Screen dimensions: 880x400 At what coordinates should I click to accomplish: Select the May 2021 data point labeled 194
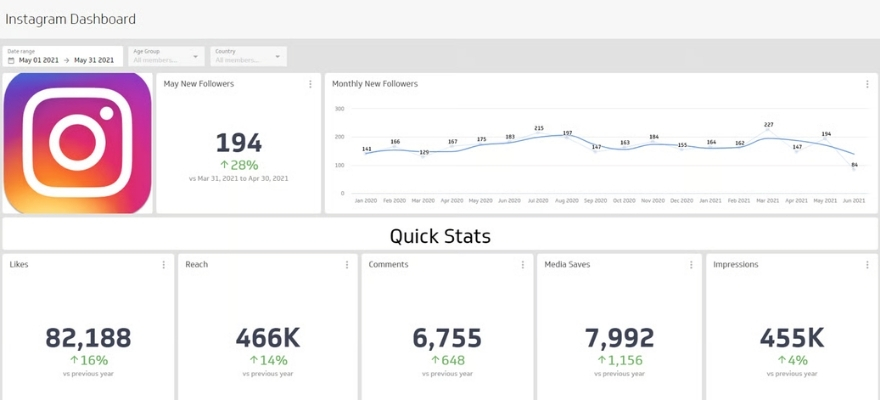(x=826, y=139)
